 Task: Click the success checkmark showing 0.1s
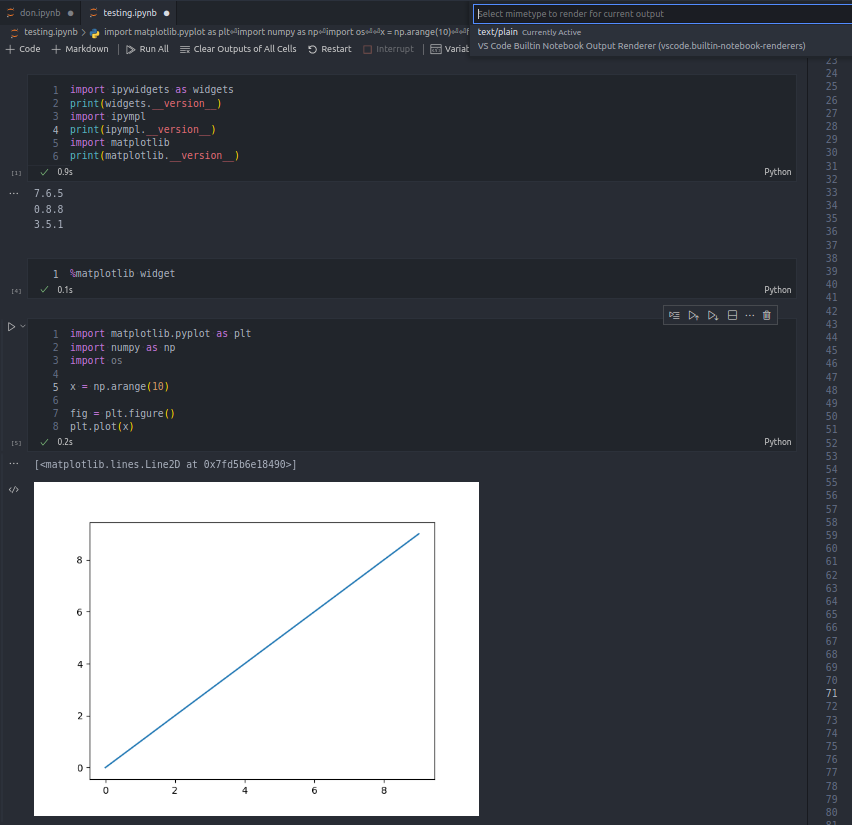45,290
